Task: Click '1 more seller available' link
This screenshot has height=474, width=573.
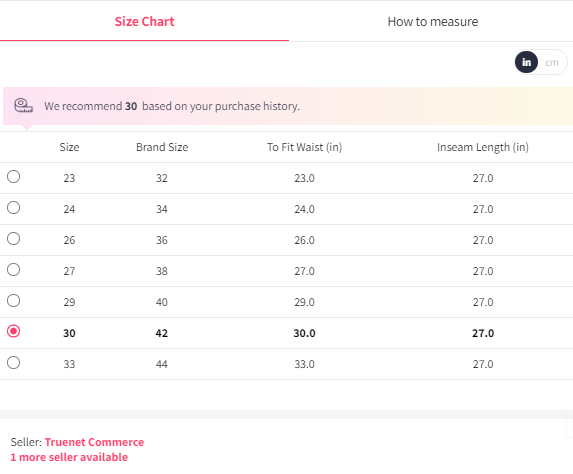Action: pyautogui.click(x=69, y=457)
